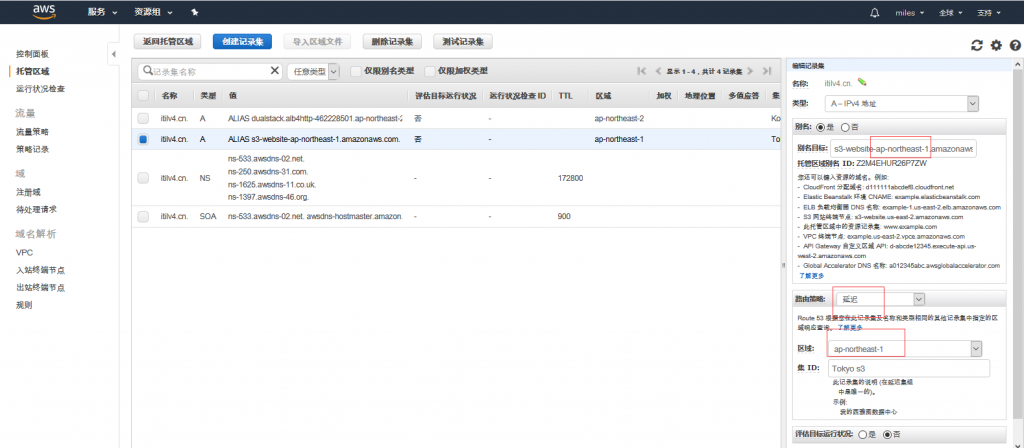Viewport: 1024px width, 448px height.
Task: Click the 创建记录集 button
Action: point(242,41)
